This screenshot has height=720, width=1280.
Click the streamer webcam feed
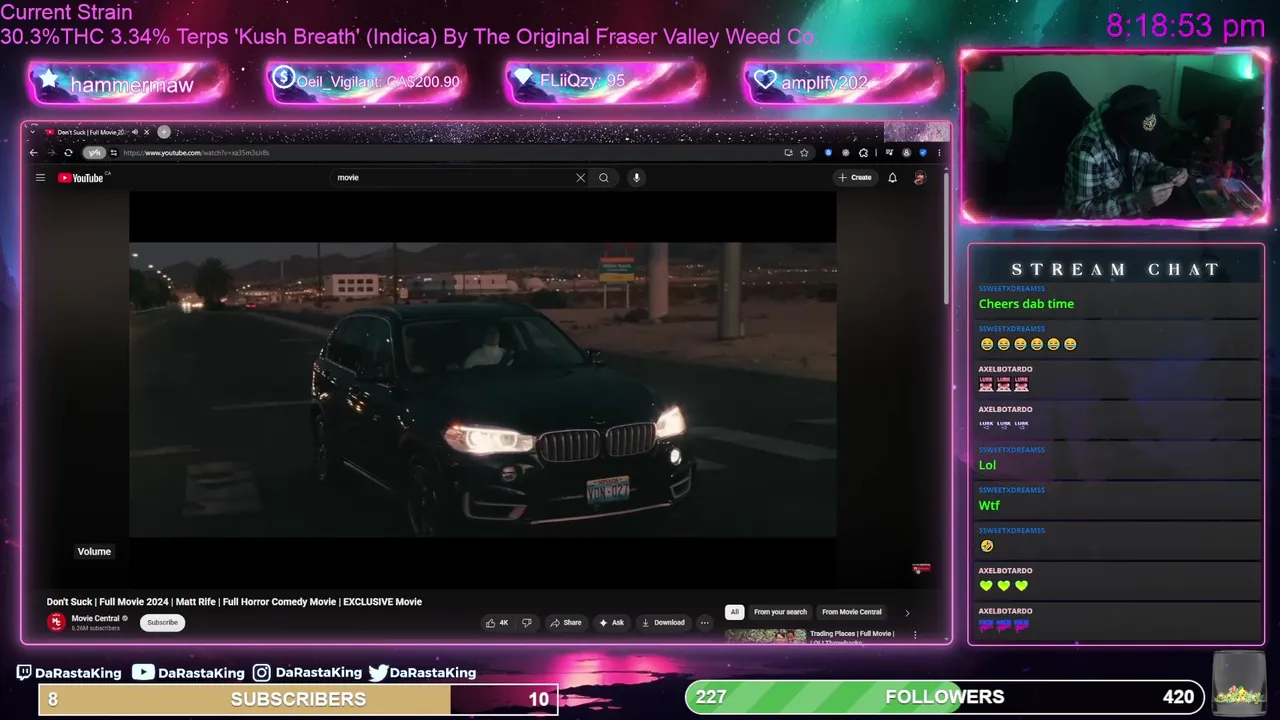pyautogui.click(x=1115, y=137)
